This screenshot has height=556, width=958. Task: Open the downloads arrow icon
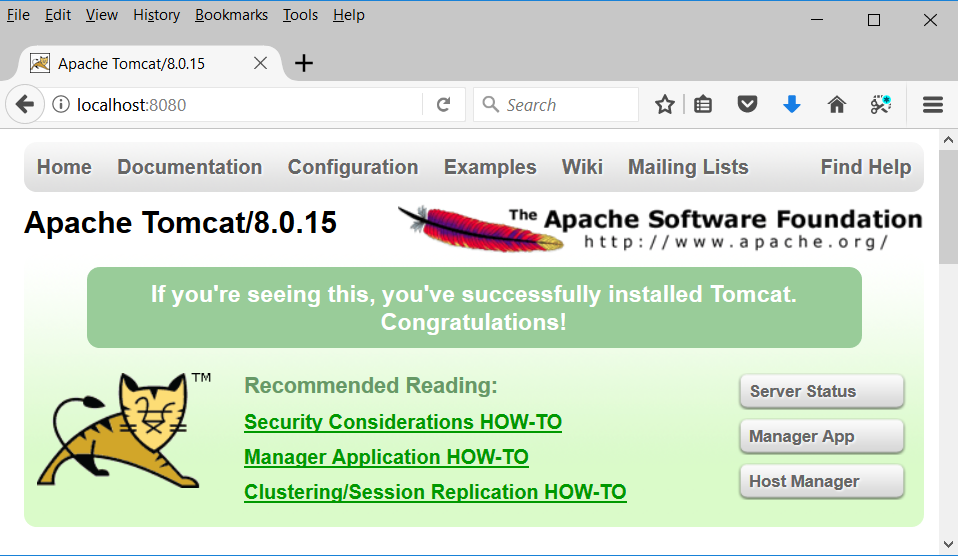pyautogui.click(x=792, y=104)
